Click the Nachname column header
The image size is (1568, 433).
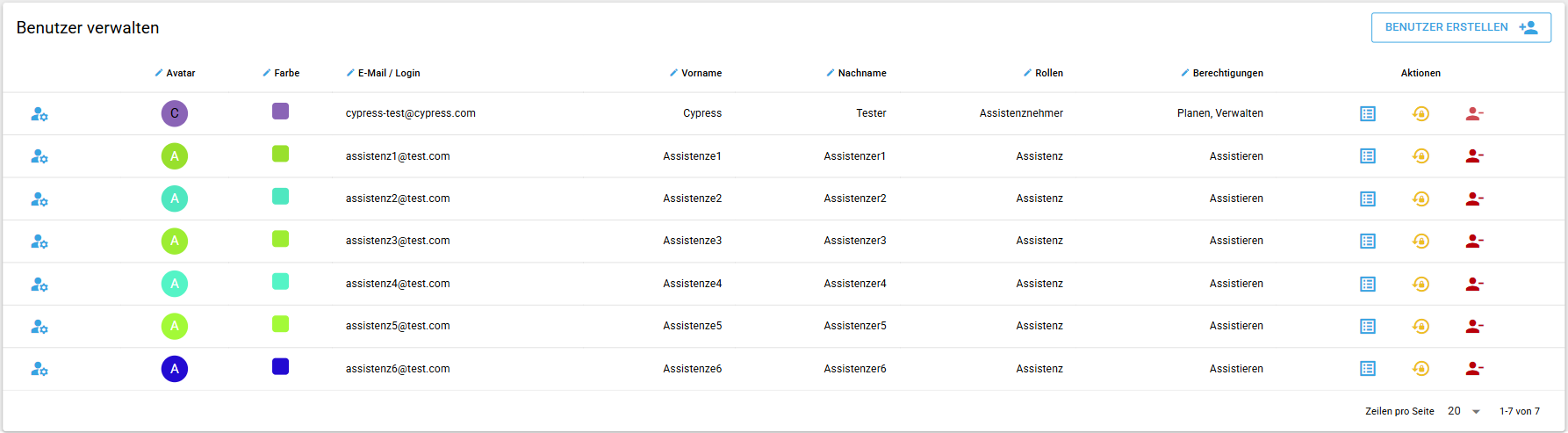[x=861, y=73]
